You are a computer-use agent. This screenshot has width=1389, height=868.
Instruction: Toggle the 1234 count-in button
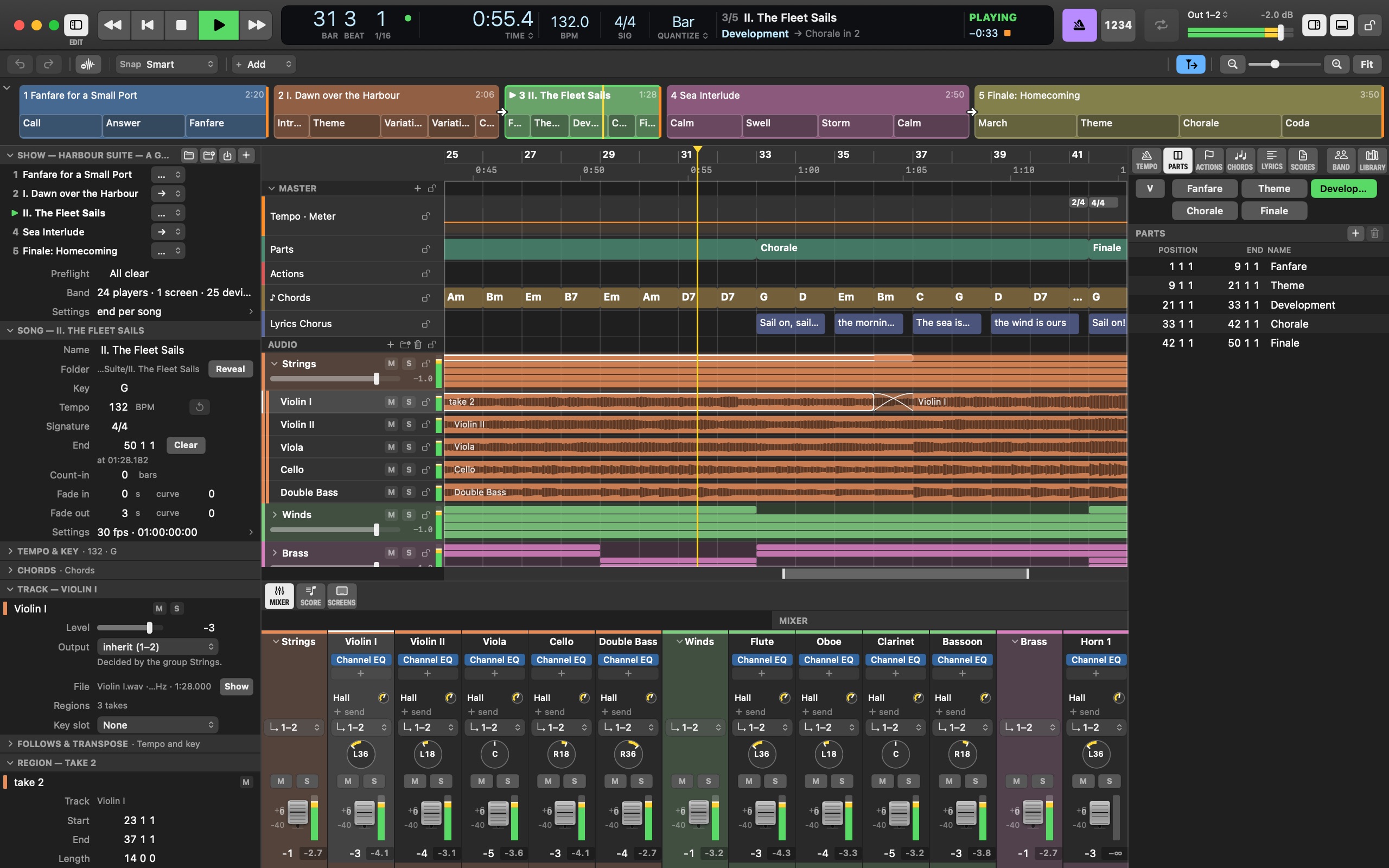pos(1118,25)
